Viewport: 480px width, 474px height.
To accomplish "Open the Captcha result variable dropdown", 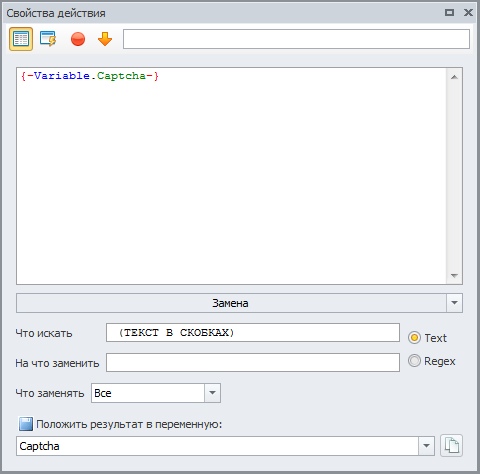I will [426, 446].
